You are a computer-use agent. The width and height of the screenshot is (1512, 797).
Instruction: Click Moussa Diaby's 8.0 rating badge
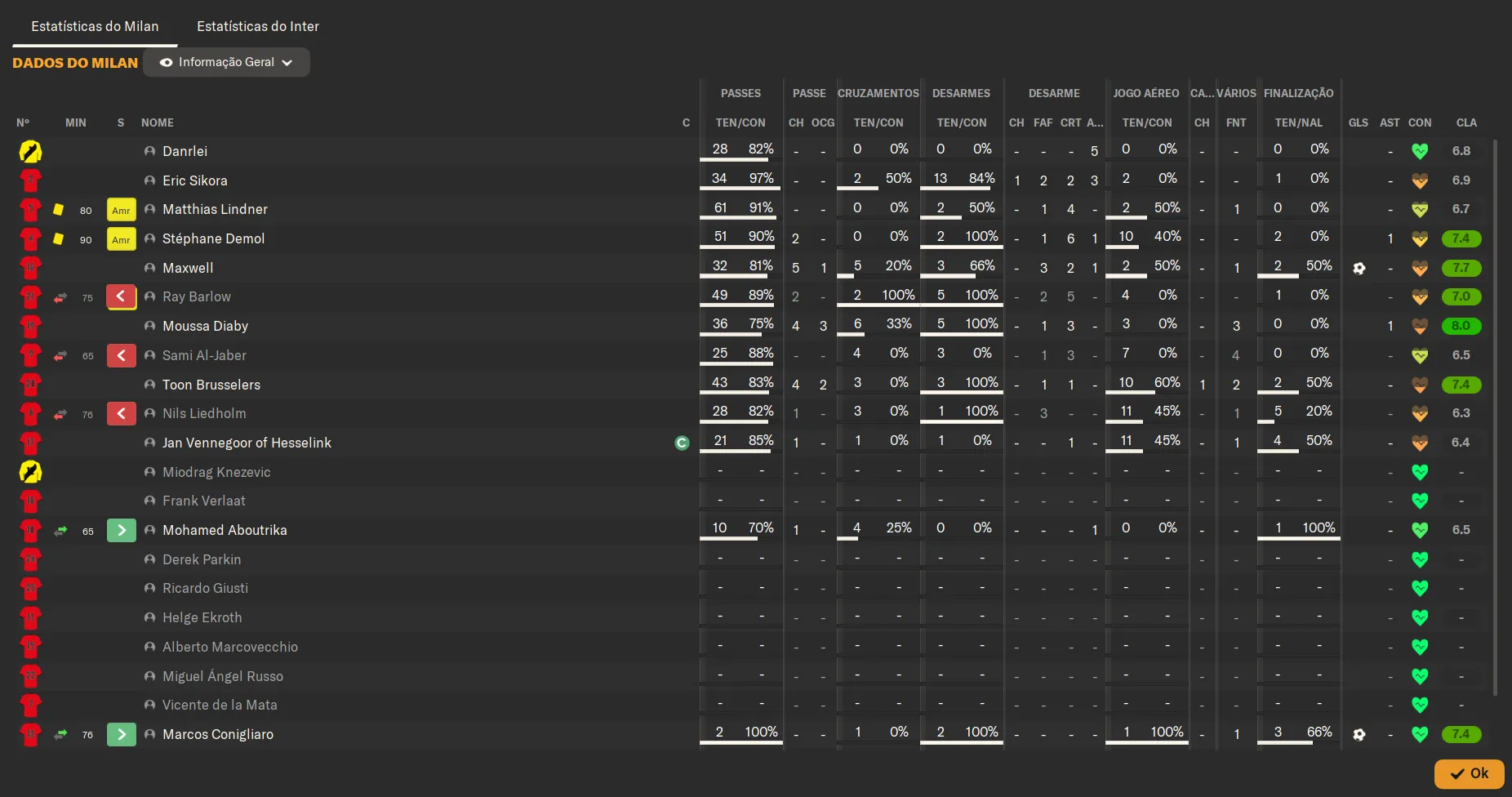[x=1461, y=326]
